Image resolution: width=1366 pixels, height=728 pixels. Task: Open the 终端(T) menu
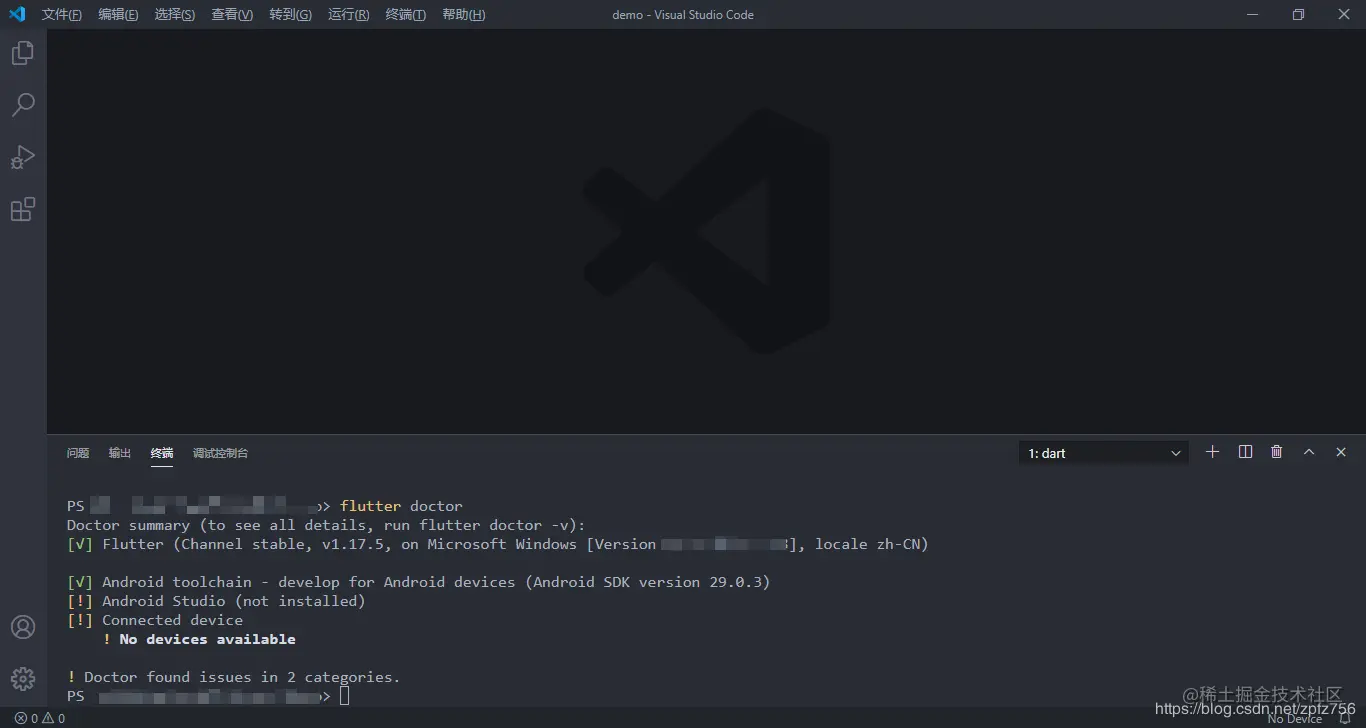click(x=405, y=14)
